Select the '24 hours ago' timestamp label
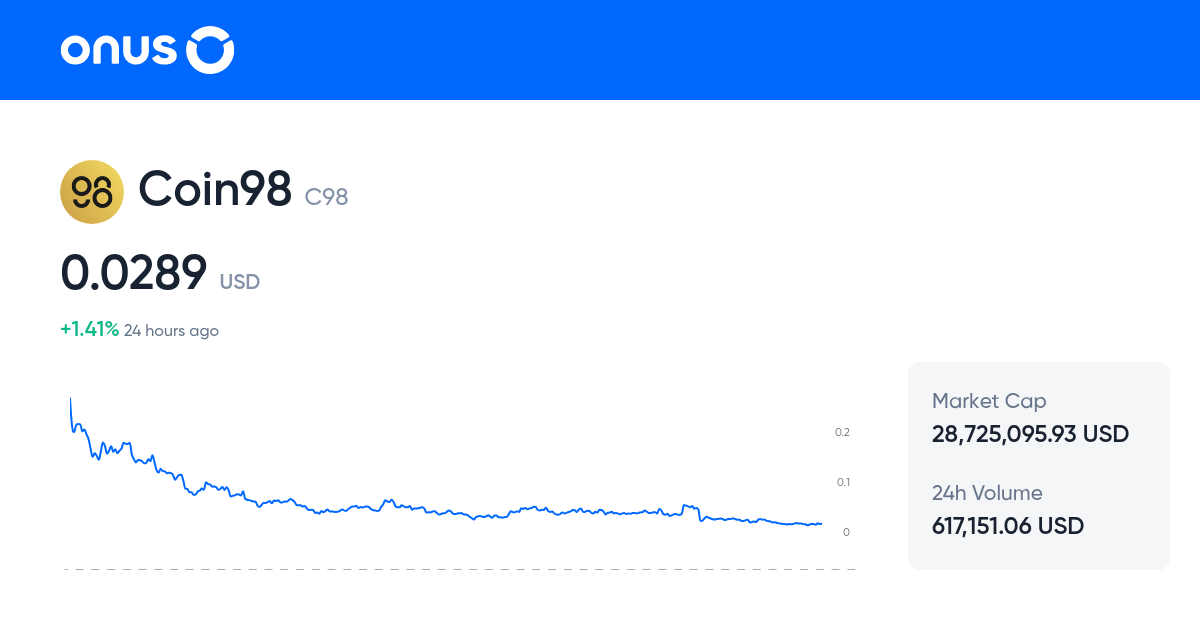1200x630 pixels. pyautogui.click(x=171, y=330)
